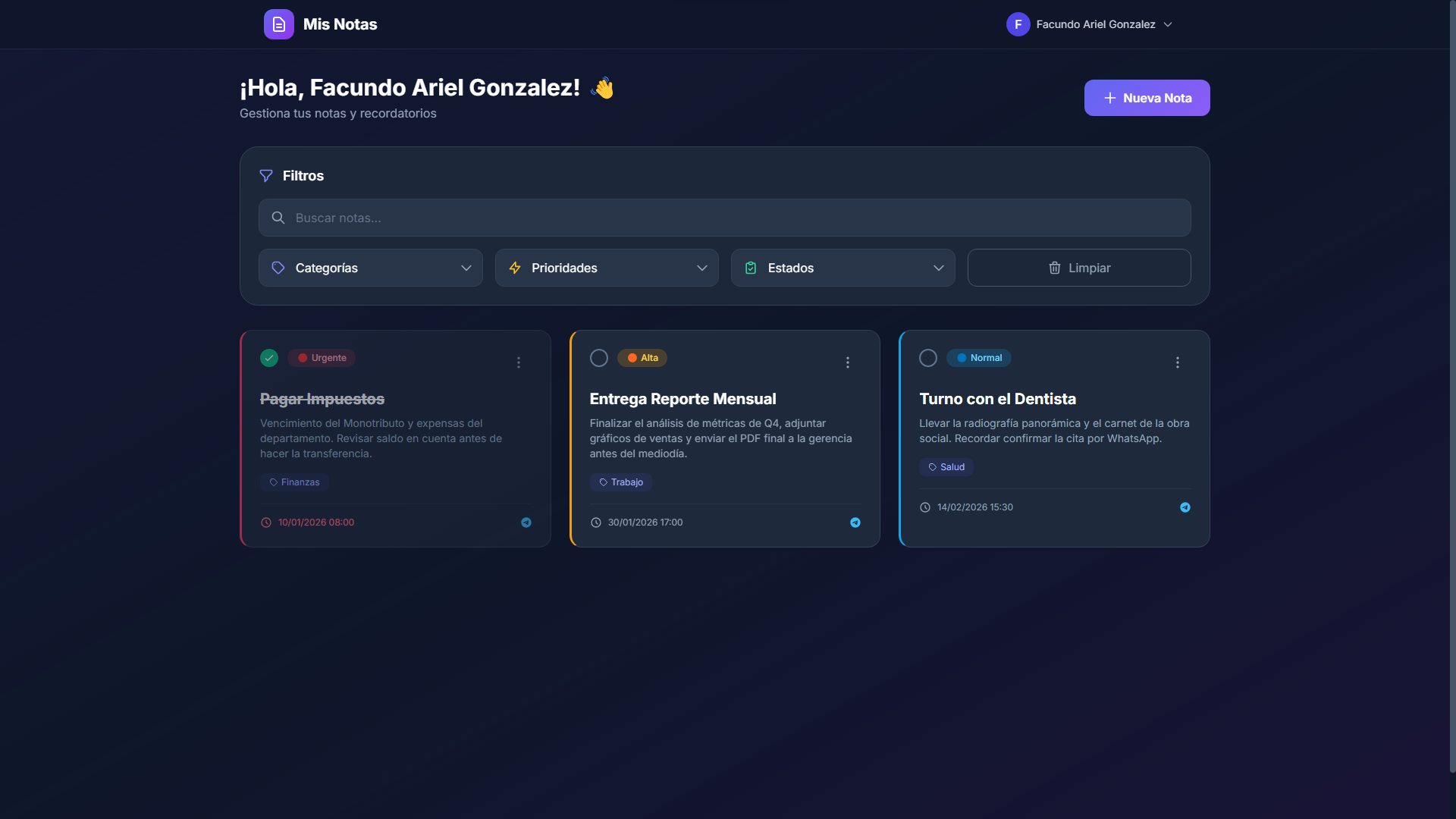1456x819 pixels.
Task: Click the Telegram icon on the Pagar Impuestos card
Action: [x=526, y=522]
